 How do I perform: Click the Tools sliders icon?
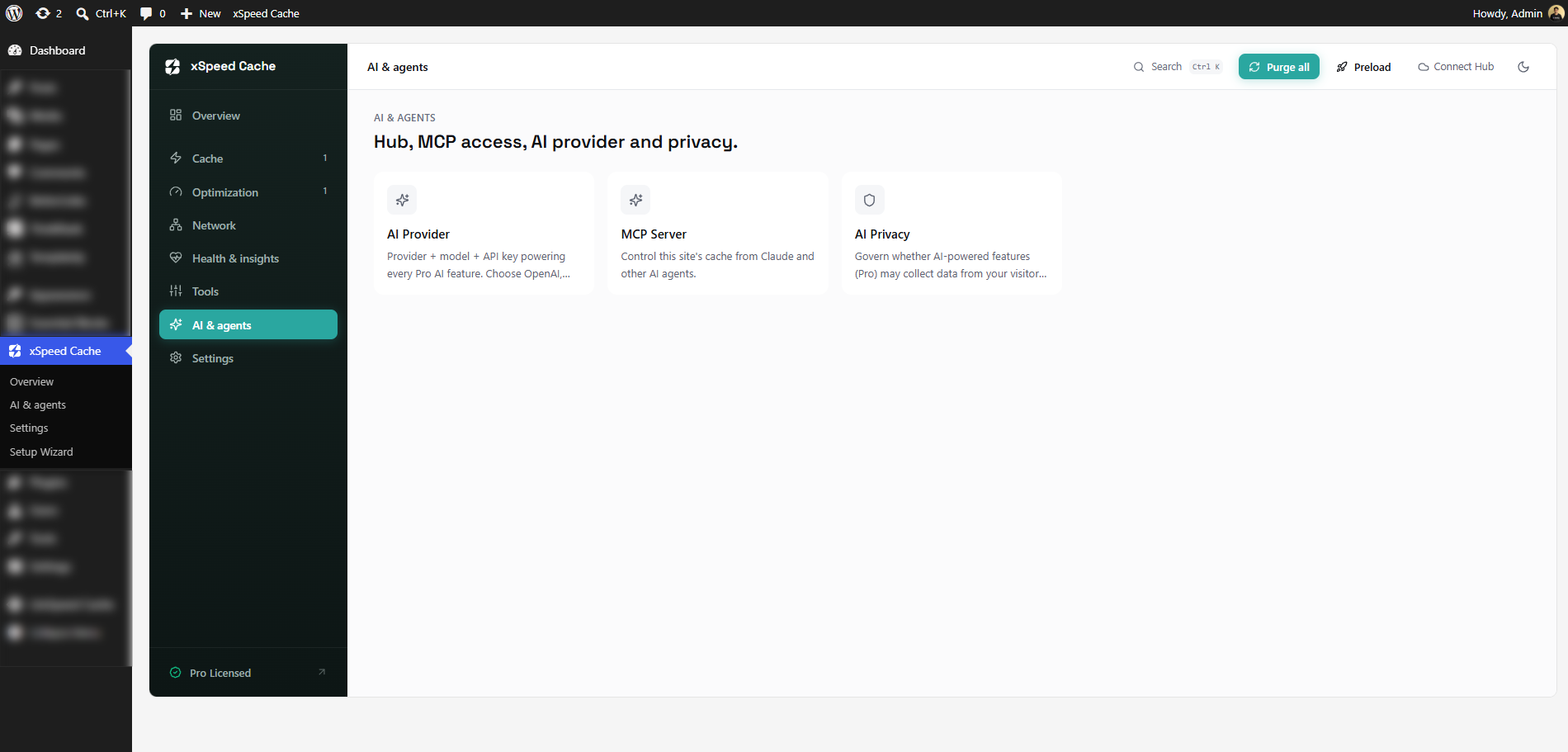pyautogui.click(x=176, y=291)
